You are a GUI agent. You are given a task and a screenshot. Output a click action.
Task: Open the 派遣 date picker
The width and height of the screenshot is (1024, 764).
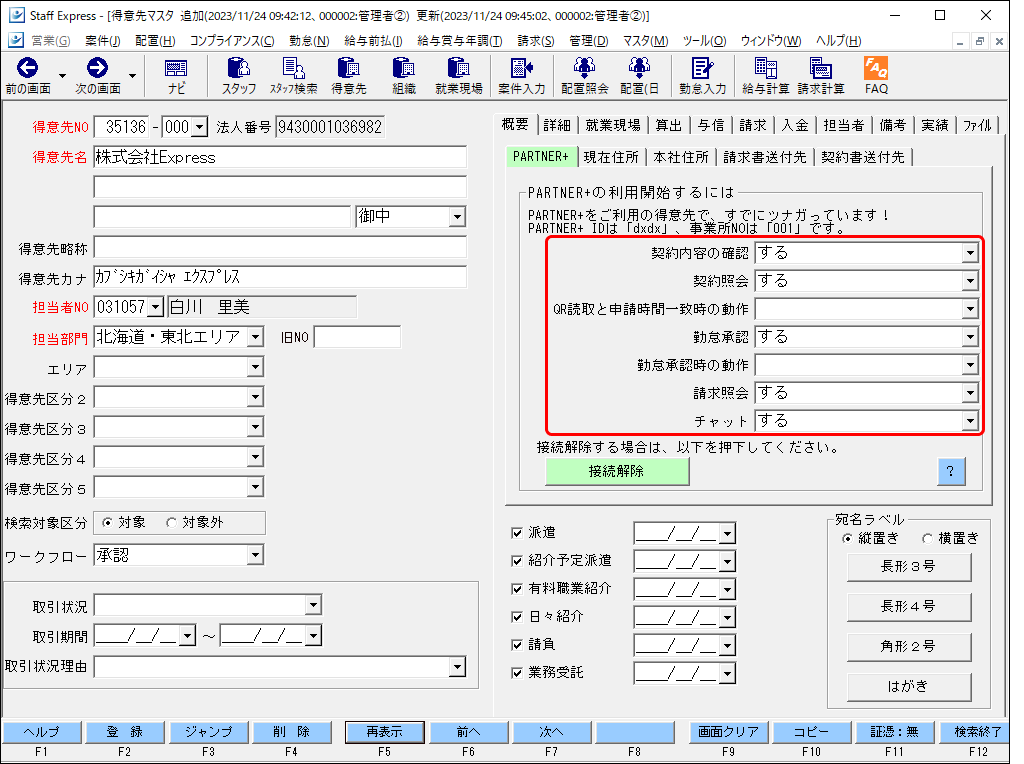click(728, 535)
